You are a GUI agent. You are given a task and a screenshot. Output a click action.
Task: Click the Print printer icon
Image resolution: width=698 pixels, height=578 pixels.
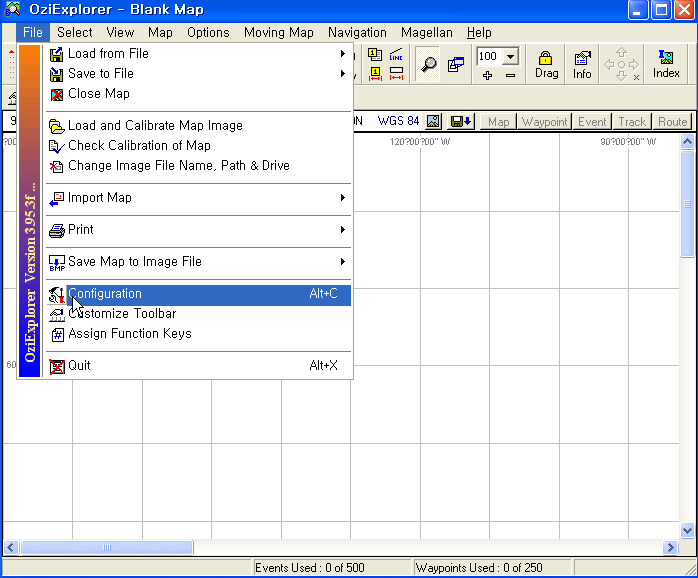point(57,231)
